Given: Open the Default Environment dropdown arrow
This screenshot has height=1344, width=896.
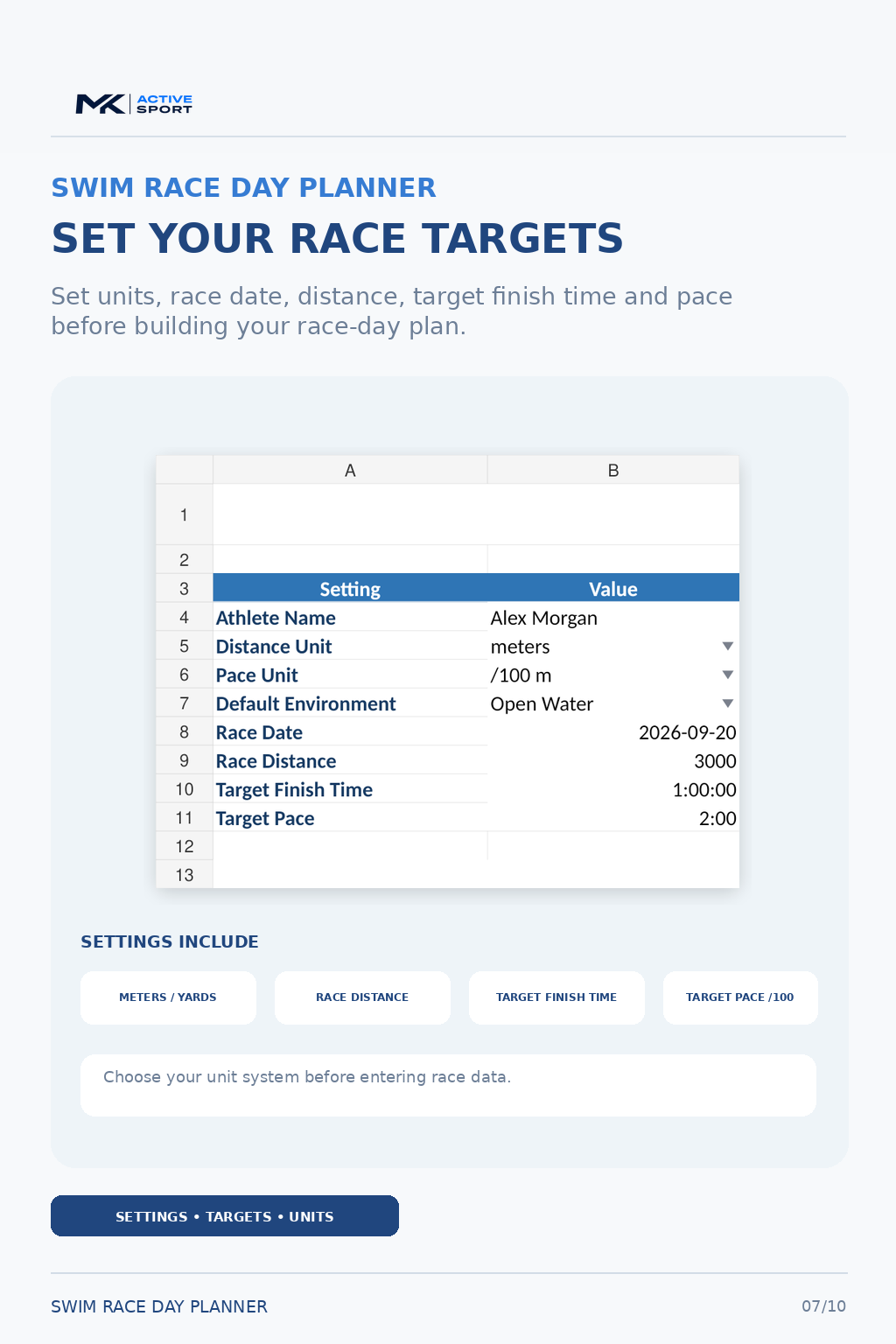Looking at the screenshot, I should tap(727, 704).
